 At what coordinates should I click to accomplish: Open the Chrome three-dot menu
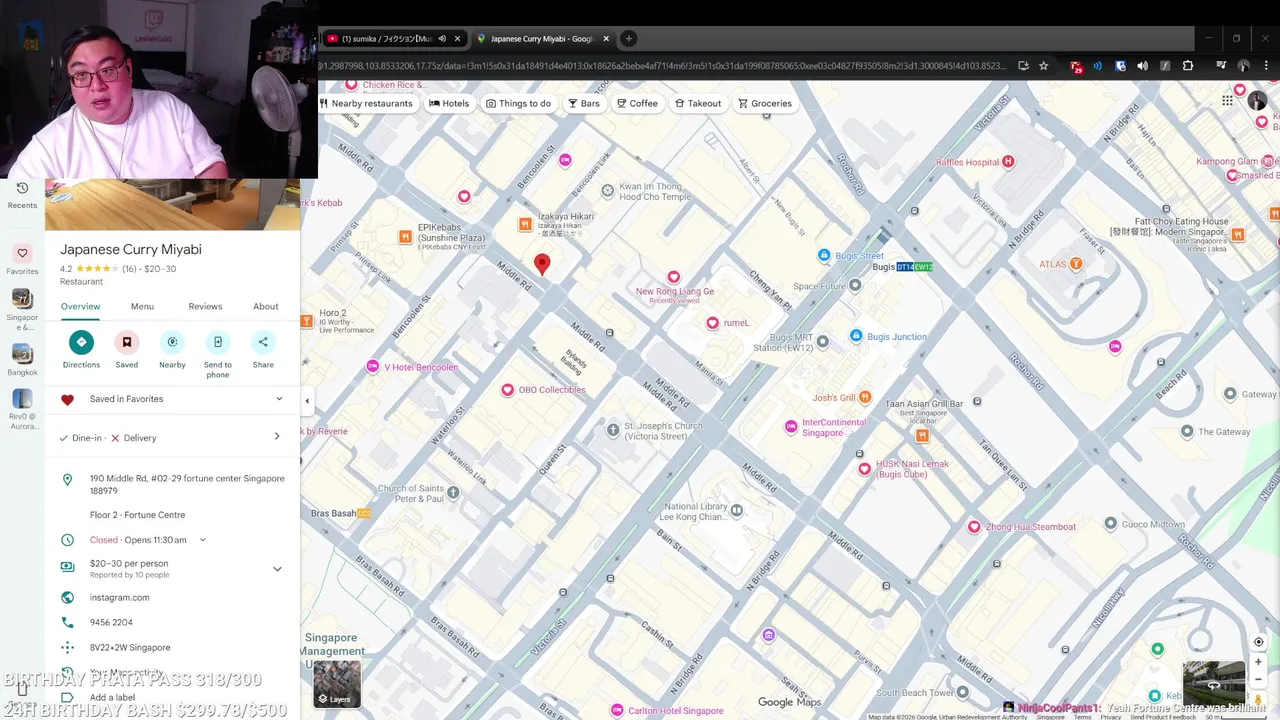[x=1267, y=66]
